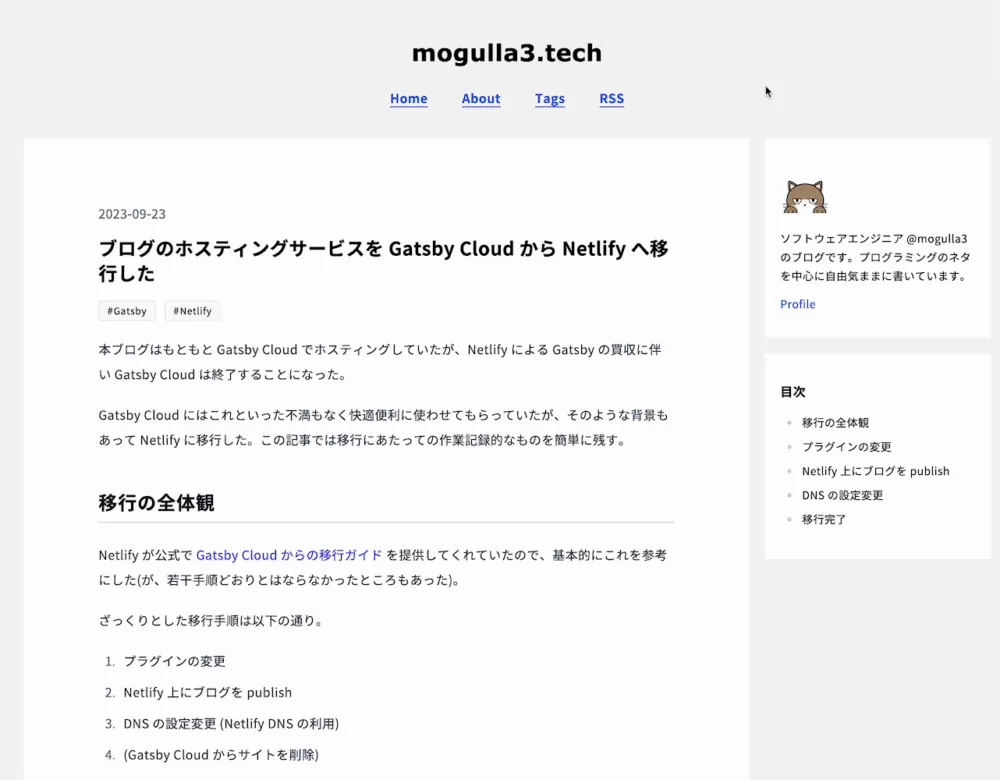Viewport: 1000px width, 780px height.
Task: Click the 移行の全体観 section heading
Action: point(156,503)
